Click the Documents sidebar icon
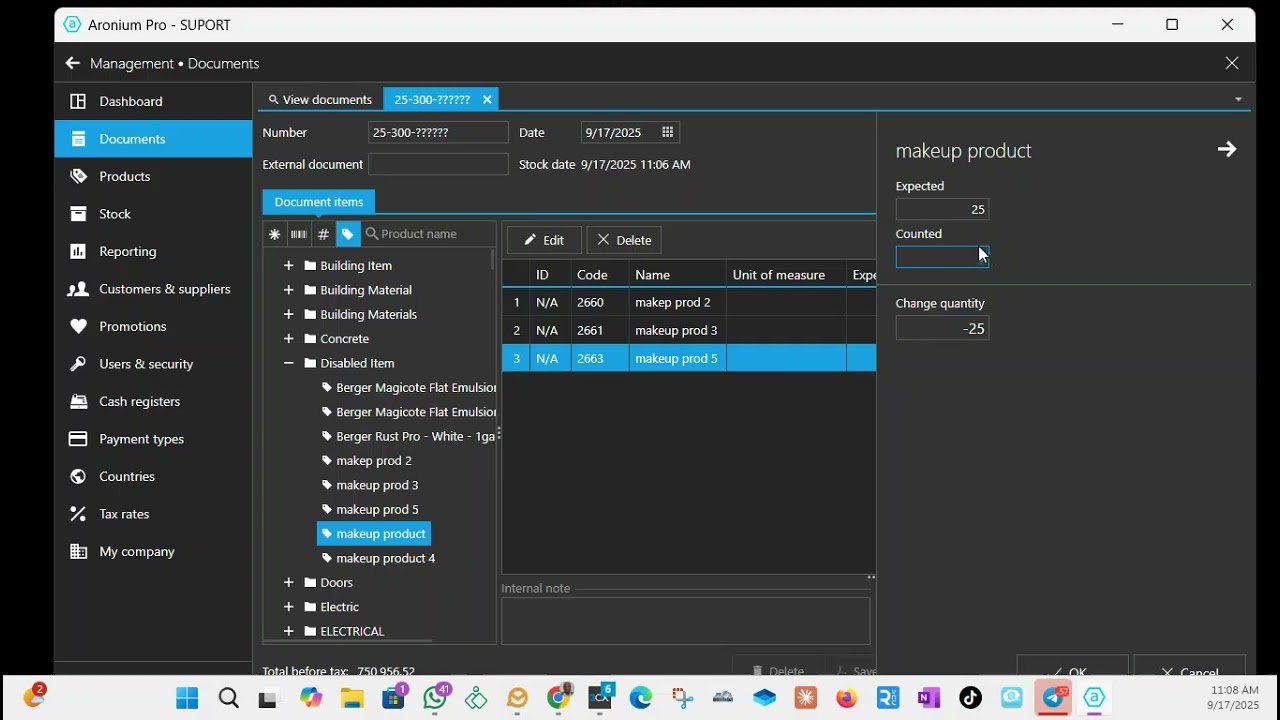1280x720 pixels. pos(78,139)
